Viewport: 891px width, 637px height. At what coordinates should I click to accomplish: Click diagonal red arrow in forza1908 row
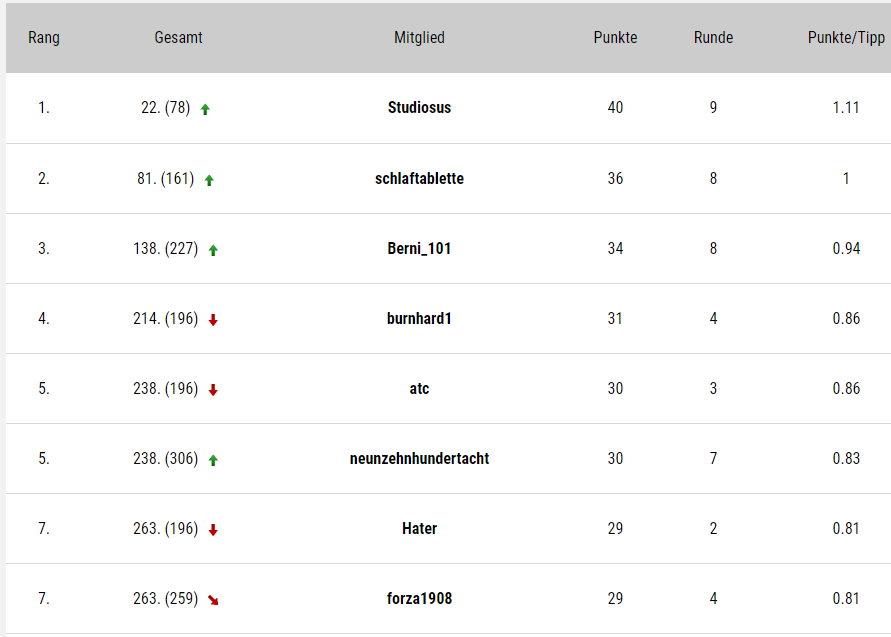click(213, 600)
